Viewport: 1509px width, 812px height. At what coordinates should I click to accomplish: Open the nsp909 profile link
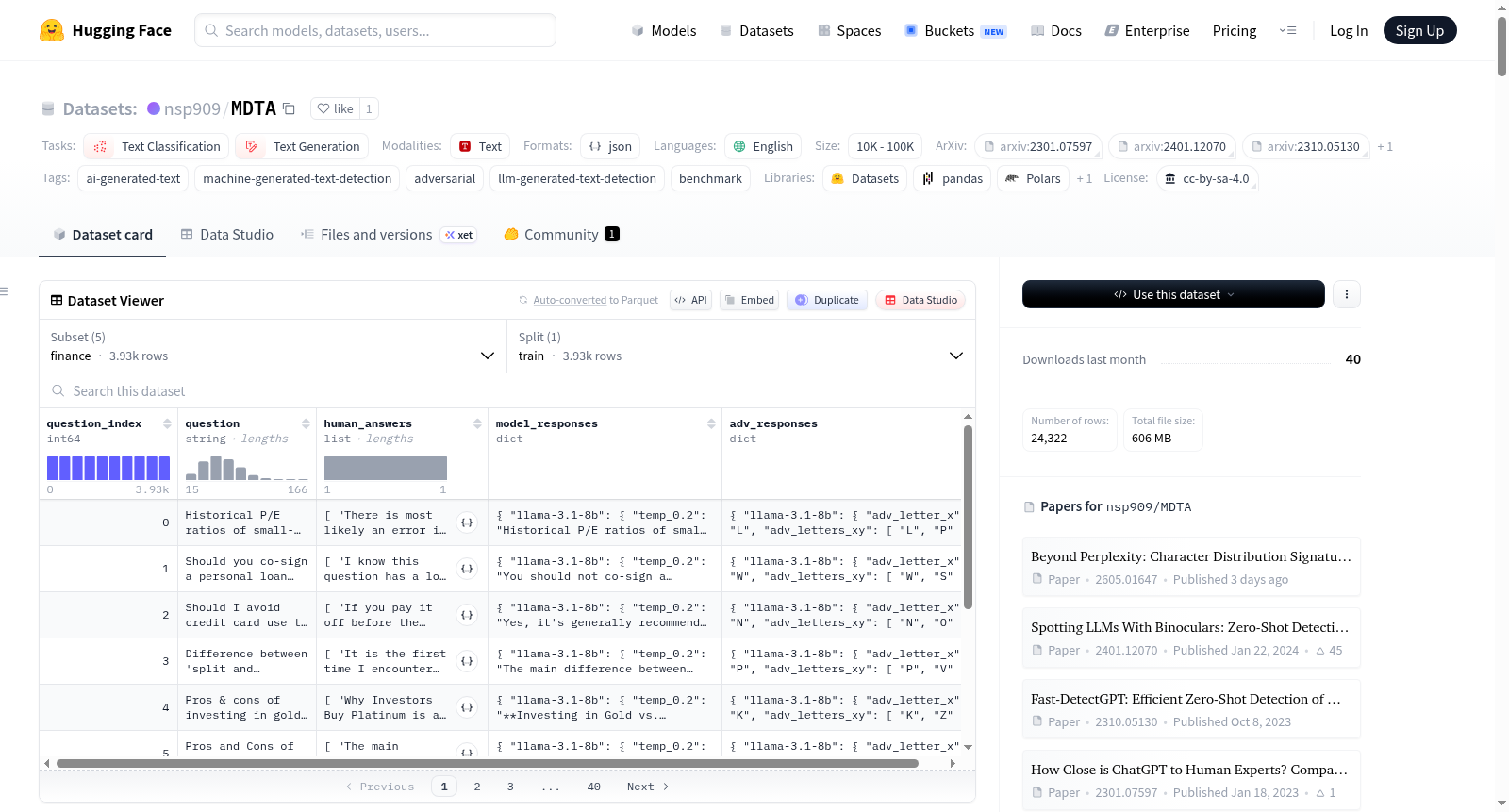pyautogui.click(x=192, y=108)
